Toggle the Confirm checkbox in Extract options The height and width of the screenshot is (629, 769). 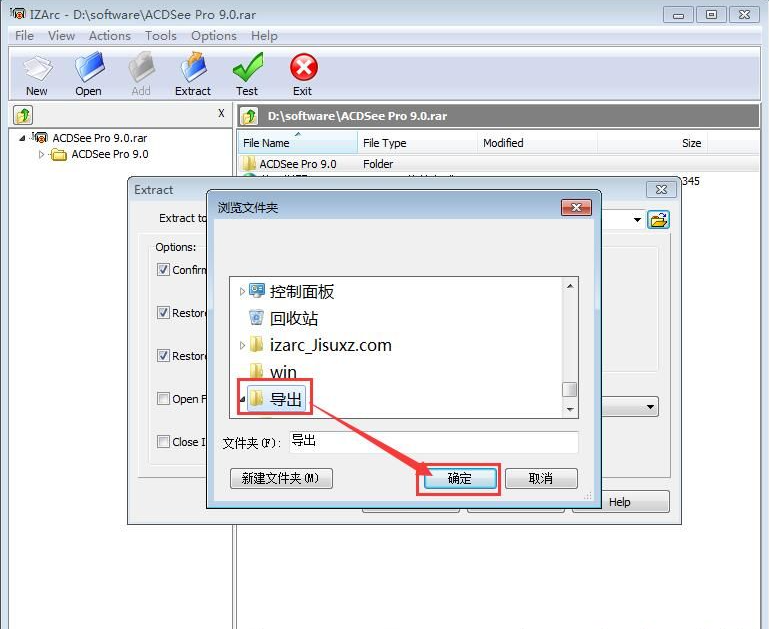point(163,269)
